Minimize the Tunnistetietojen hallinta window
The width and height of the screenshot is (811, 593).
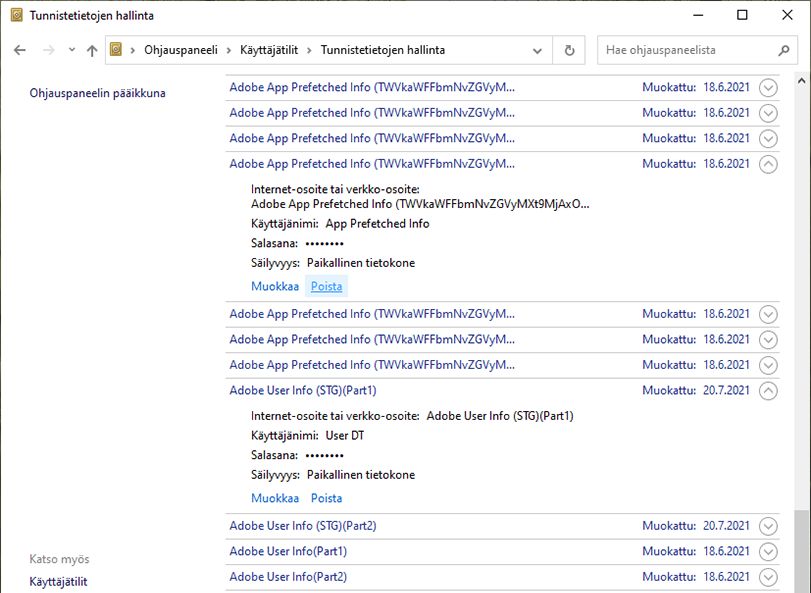coord(698,15)
